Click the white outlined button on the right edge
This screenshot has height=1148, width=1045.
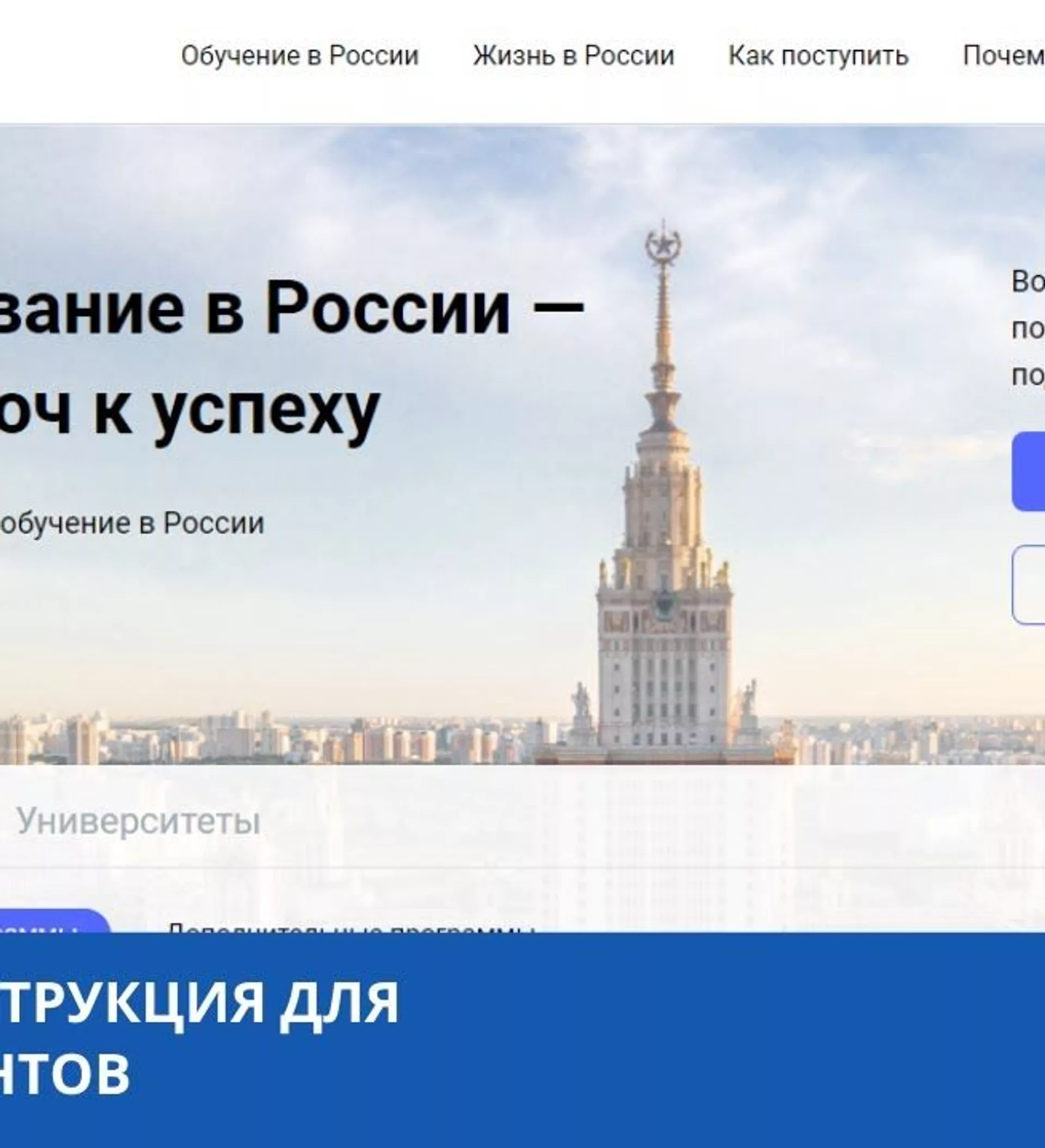click(1029, 585)
